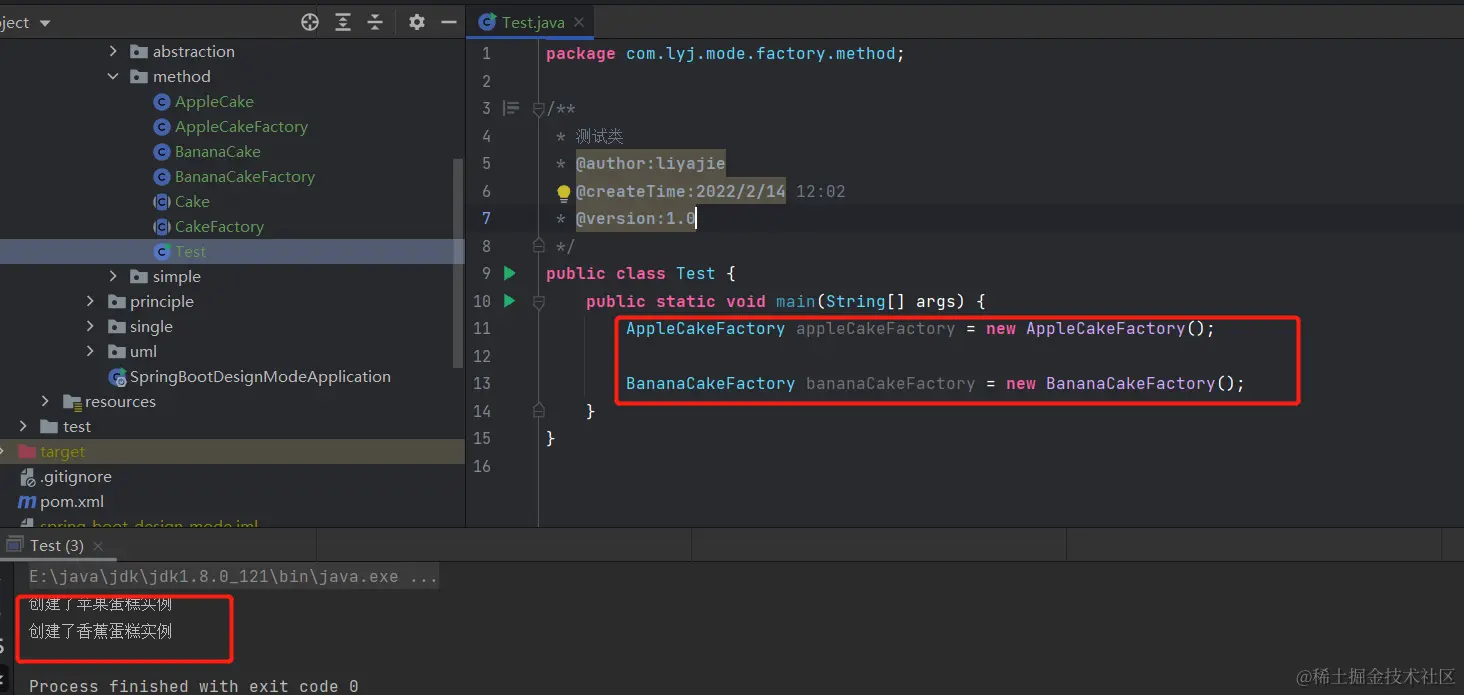Close the Test (3) run tab

click(x=98, y=546)
